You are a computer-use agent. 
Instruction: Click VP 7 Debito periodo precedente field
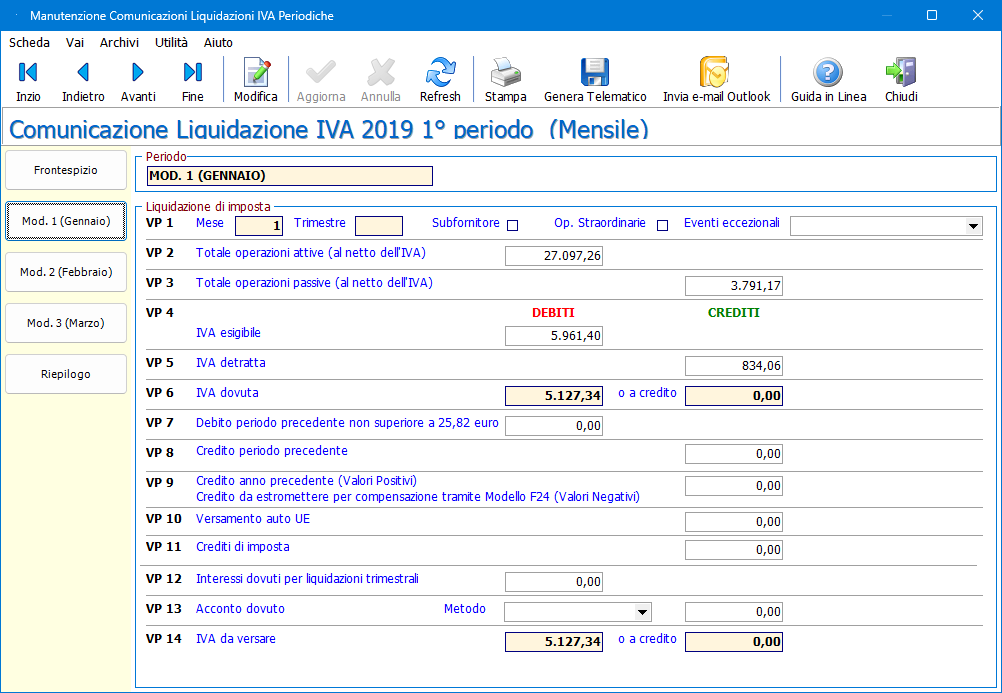coord(554,426)
